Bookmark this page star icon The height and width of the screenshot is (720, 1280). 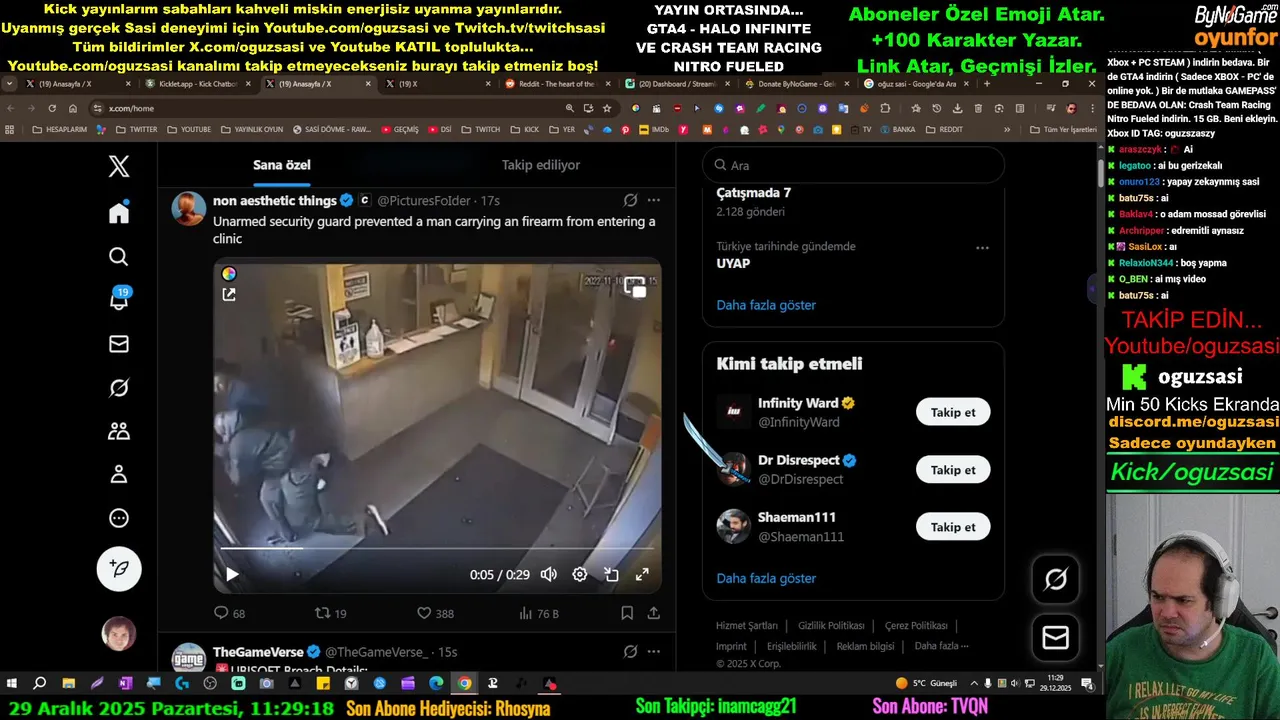pyautogui.click(x=607, y=108)
